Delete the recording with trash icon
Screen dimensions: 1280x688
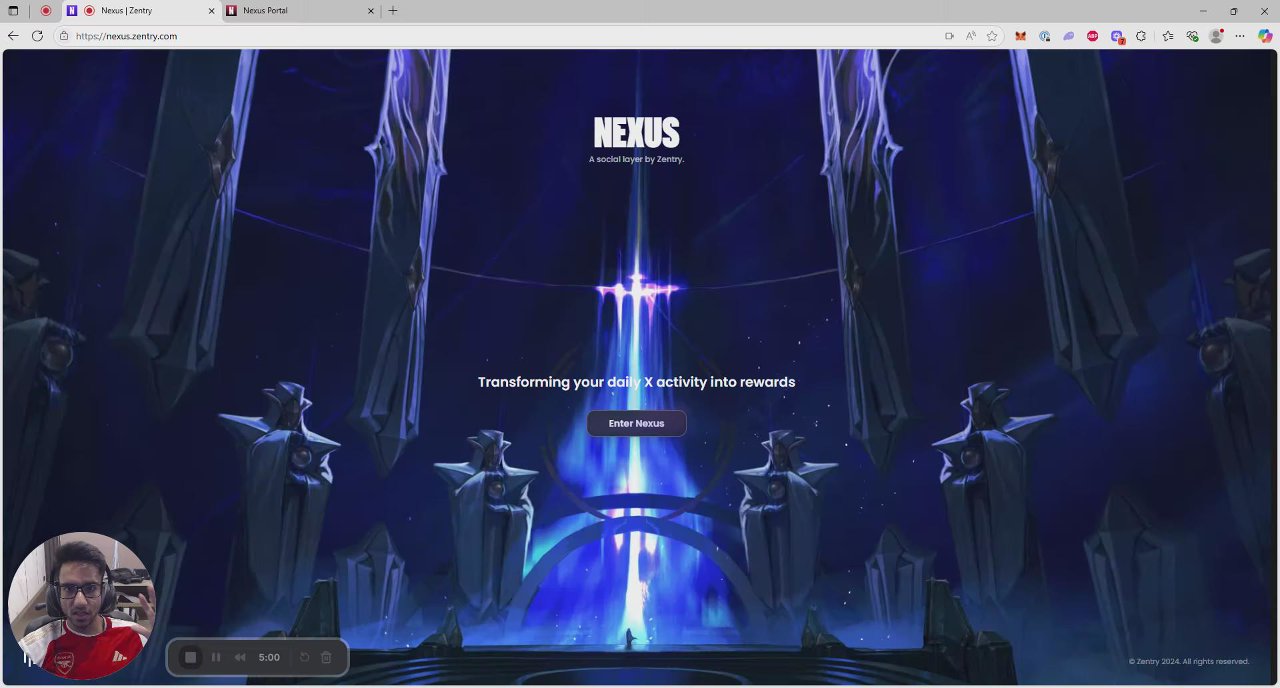point(326,657)
